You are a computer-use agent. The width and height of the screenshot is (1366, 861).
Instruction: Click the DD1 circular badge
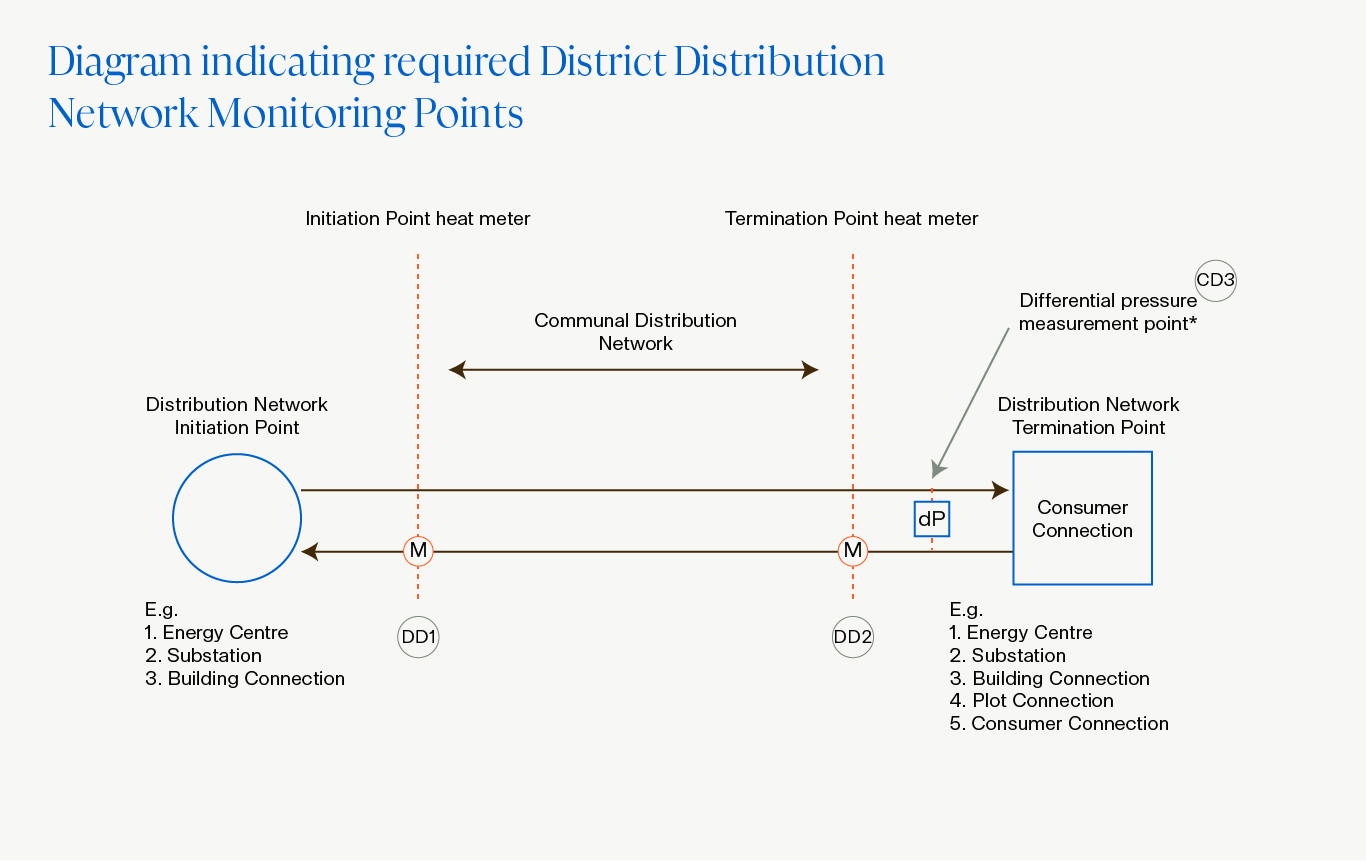click(418, 637)
